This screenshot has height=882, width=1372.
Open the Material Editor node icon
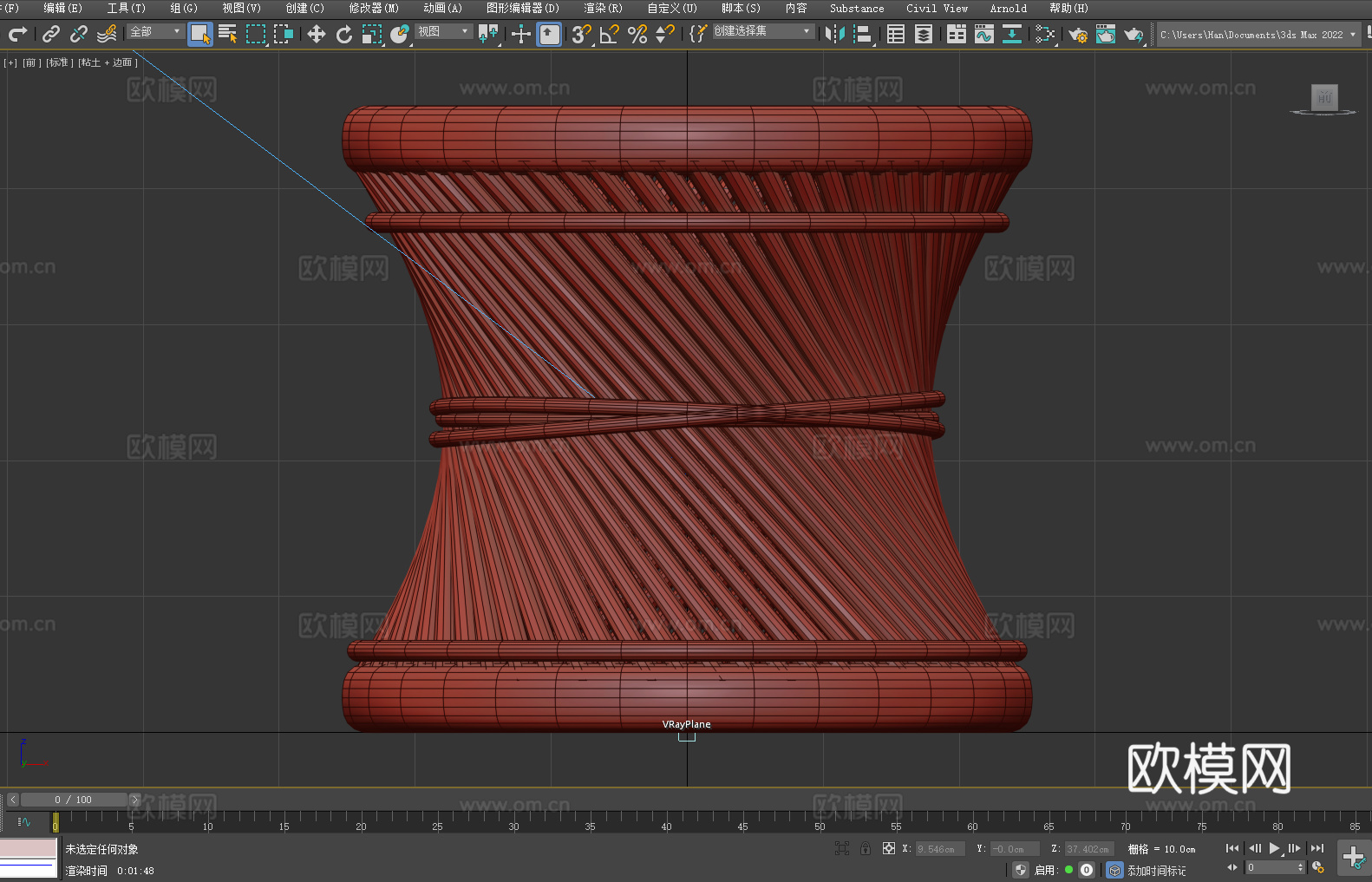click(x=1045, y=34)
